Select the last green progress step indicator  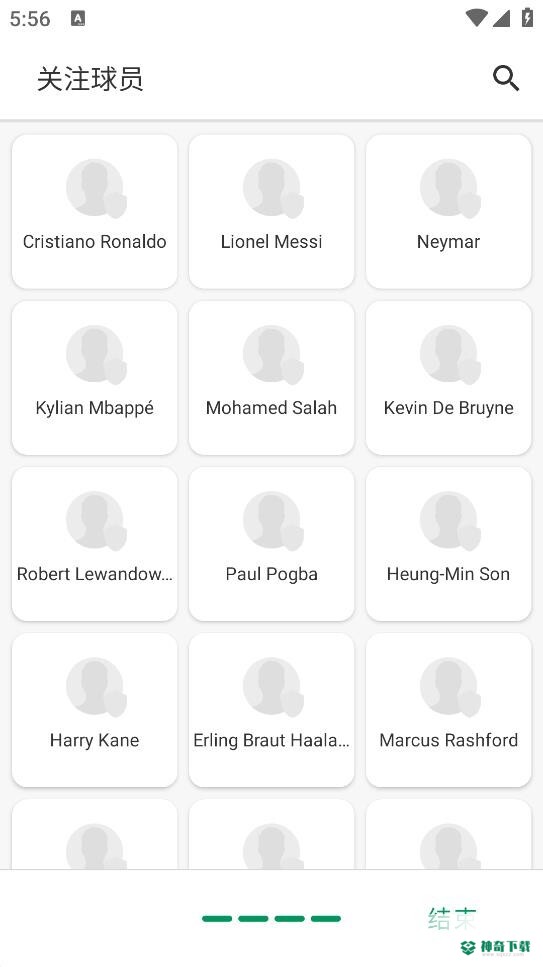click(326, 918)
